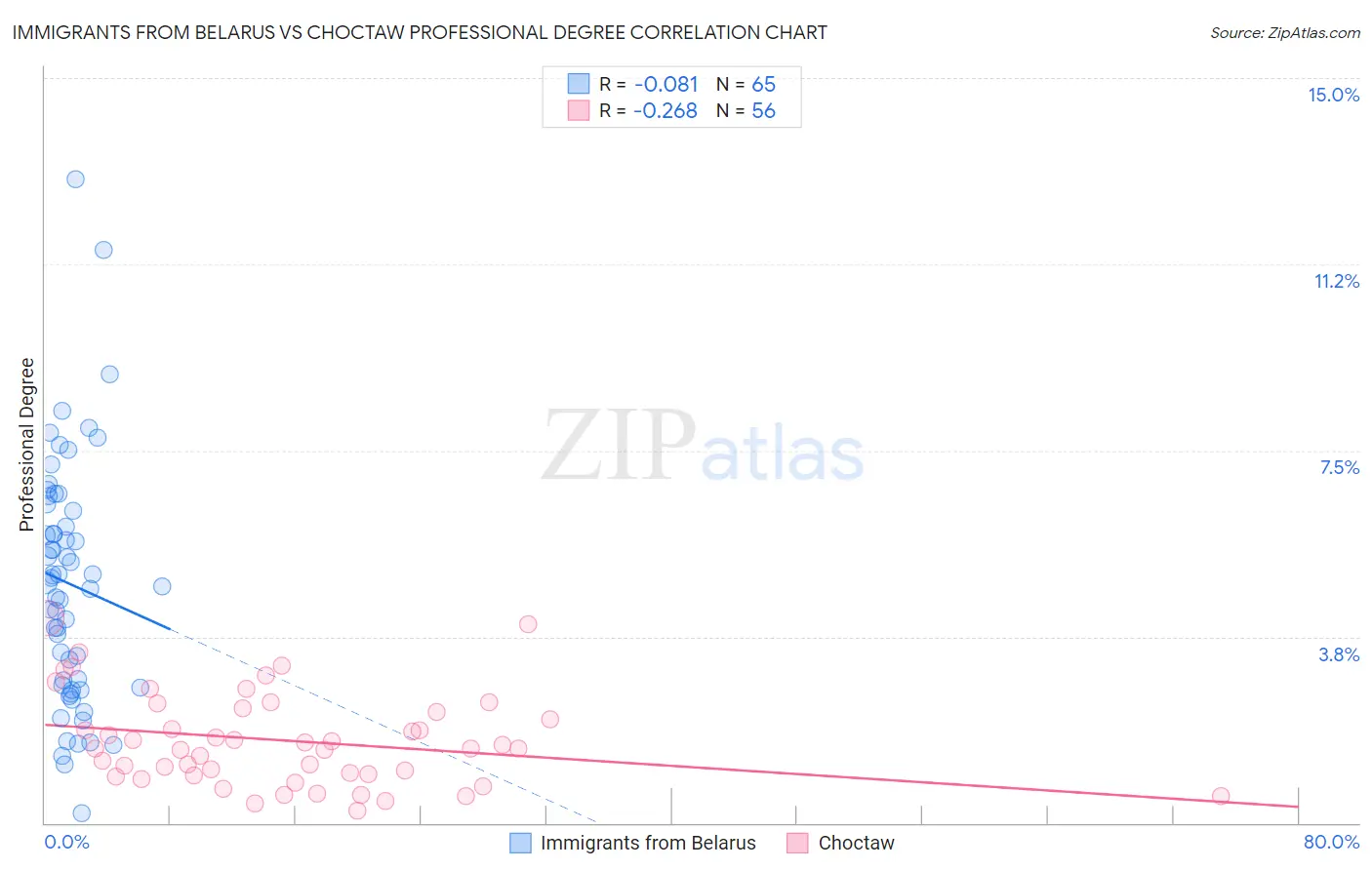Click the blue Immigrants from Belarus legend swatch
1372x870 pixels.
coord(521,843)
